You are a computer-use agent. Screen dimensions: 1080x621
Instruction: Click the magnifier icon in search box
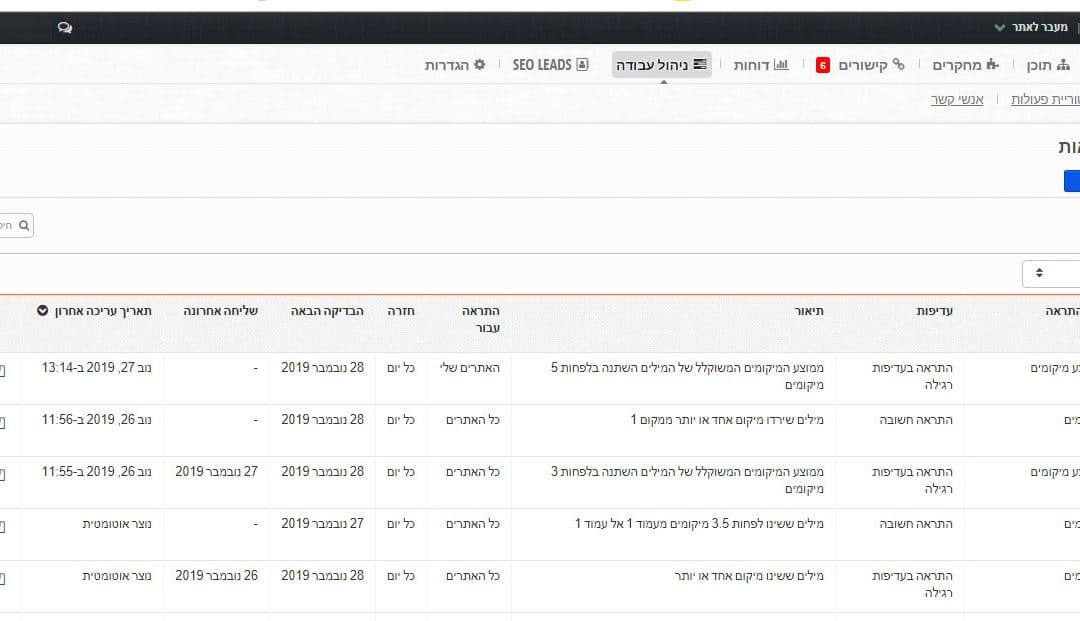click(x=24, y=225)
